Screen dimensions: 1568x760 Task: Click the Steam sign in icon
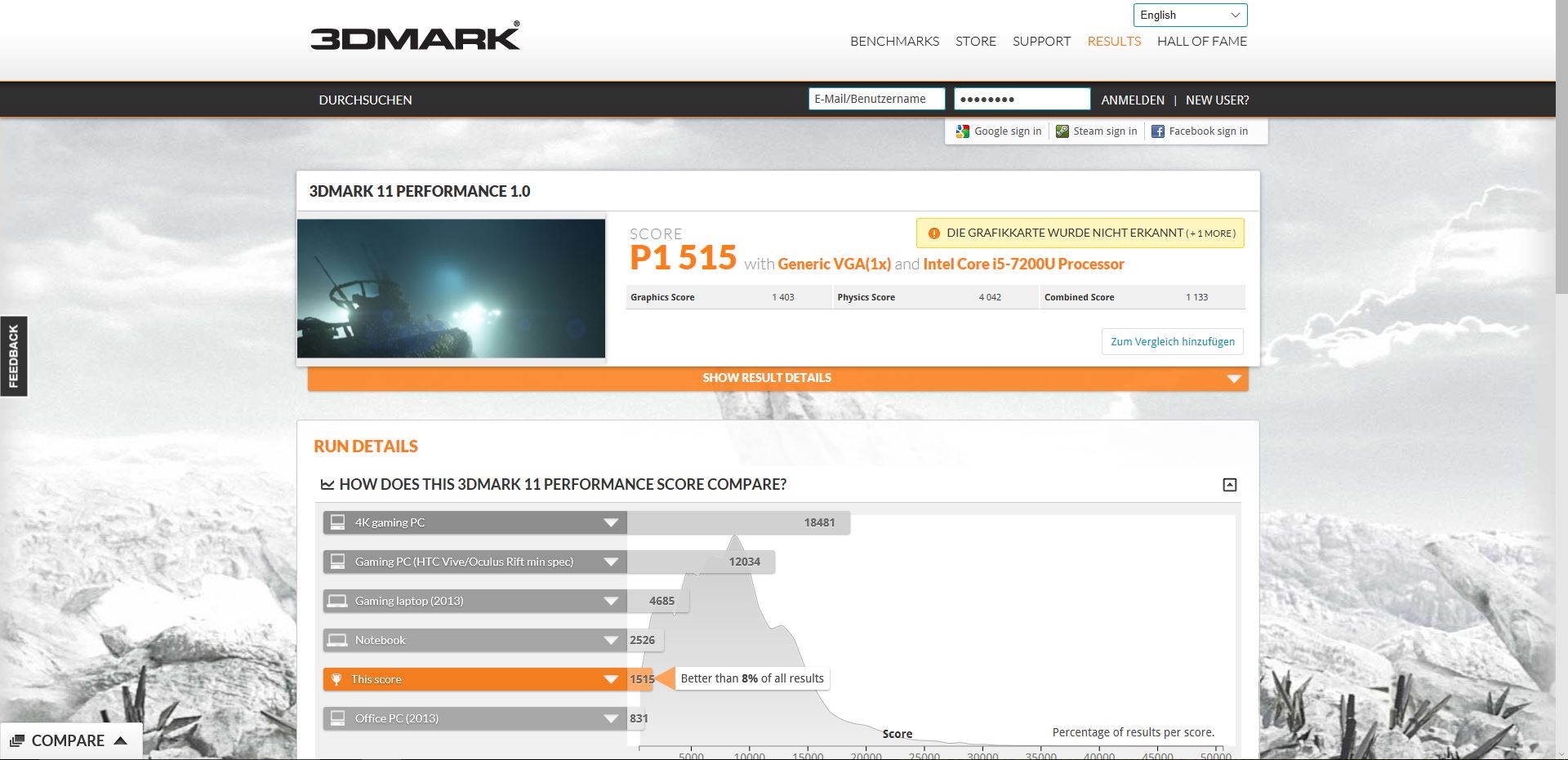coord(1062,131)
